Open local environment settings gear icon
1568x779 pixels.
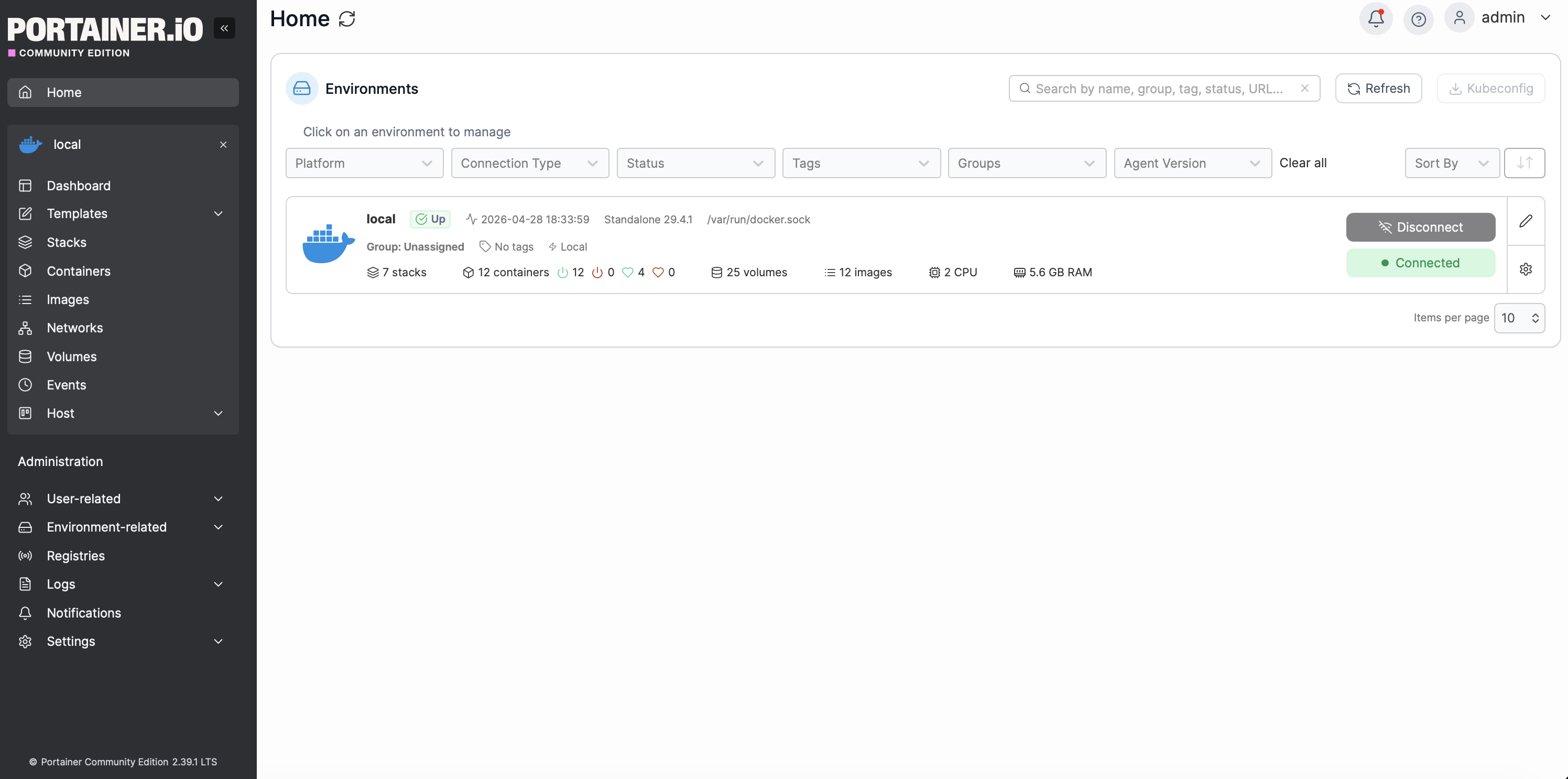pyautogui.click(x=1526, y=269)
